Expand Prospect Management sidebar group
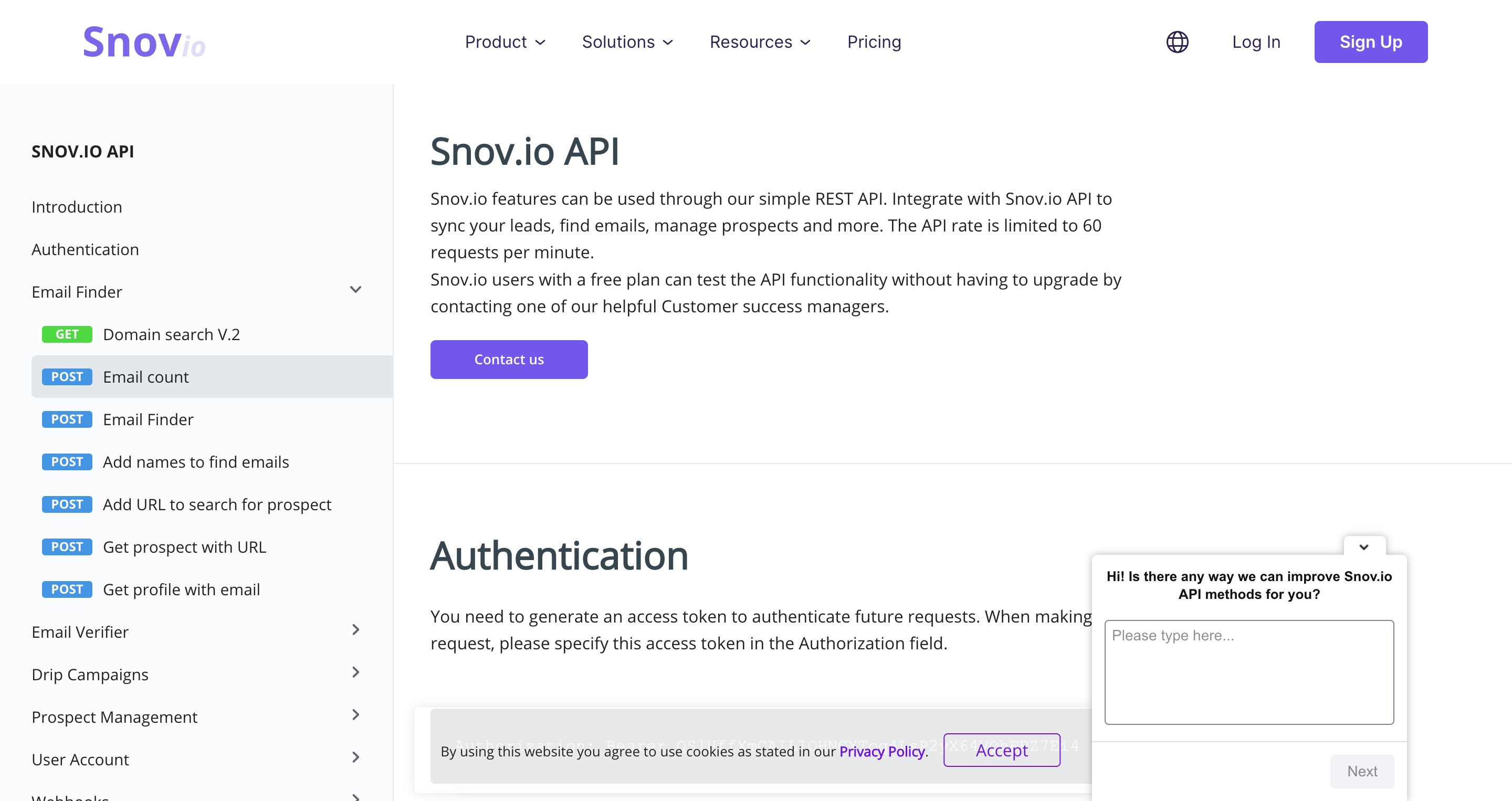Screen dimensions: 1512x801 (x=356, y=715)
